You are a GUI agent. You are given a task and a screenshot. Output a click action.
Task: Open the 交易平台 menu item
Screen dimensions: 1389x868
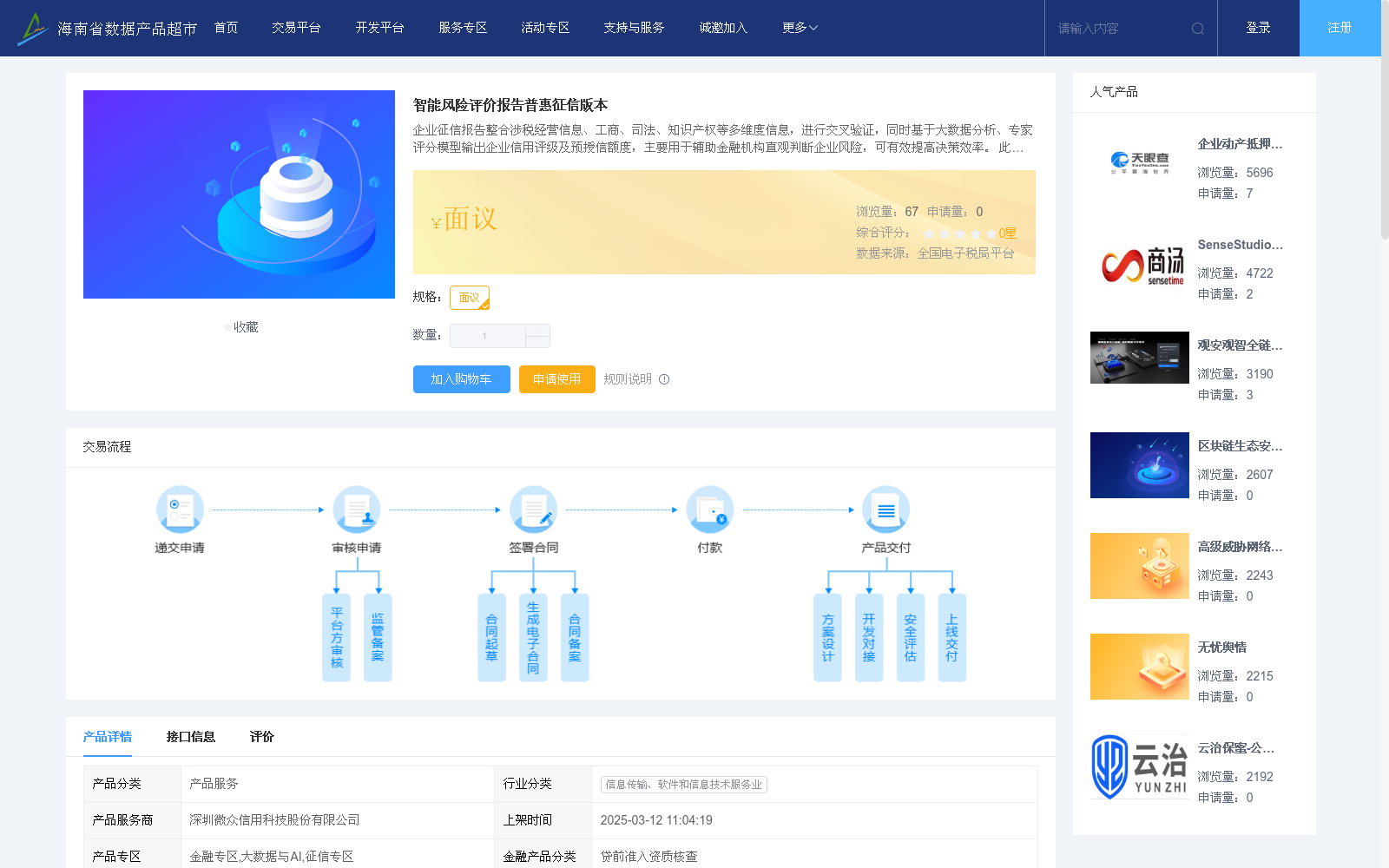[296, 28]
